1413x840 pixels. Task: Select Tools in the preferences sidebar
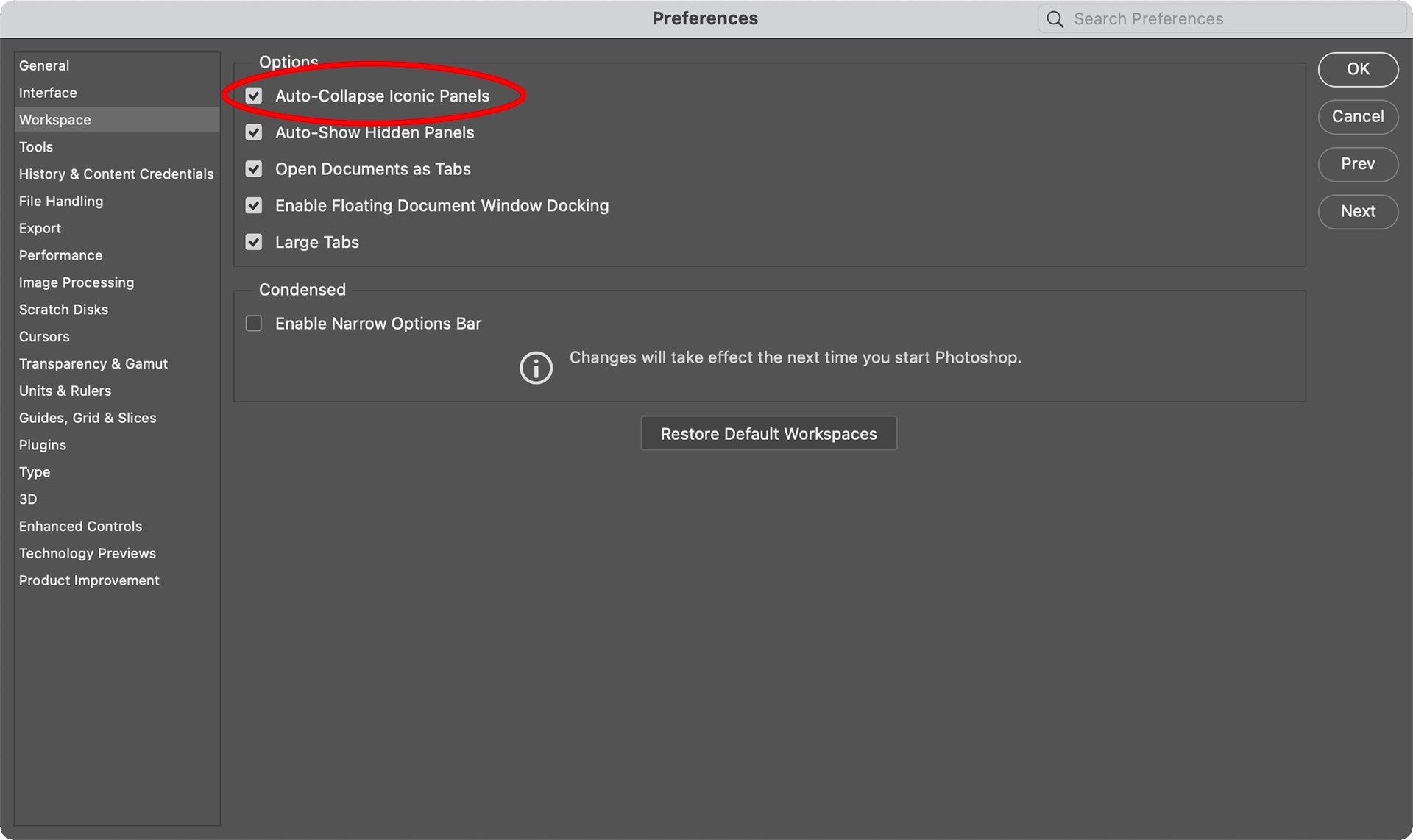pos(36,147)
